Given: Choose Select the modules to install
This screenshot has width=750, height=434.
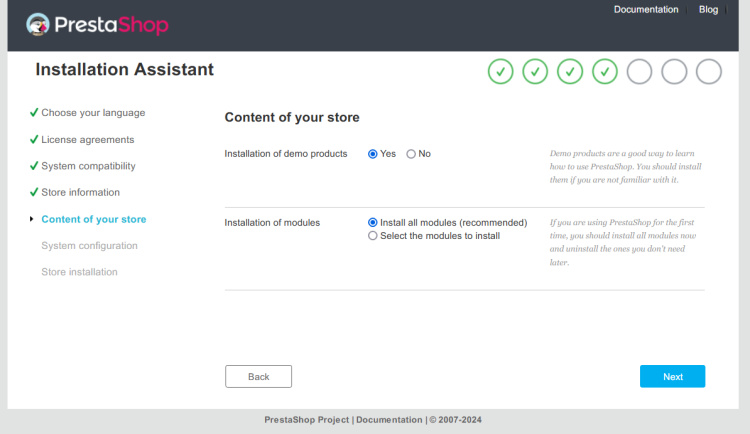Looking at the screenshot, I should (373, 236).
